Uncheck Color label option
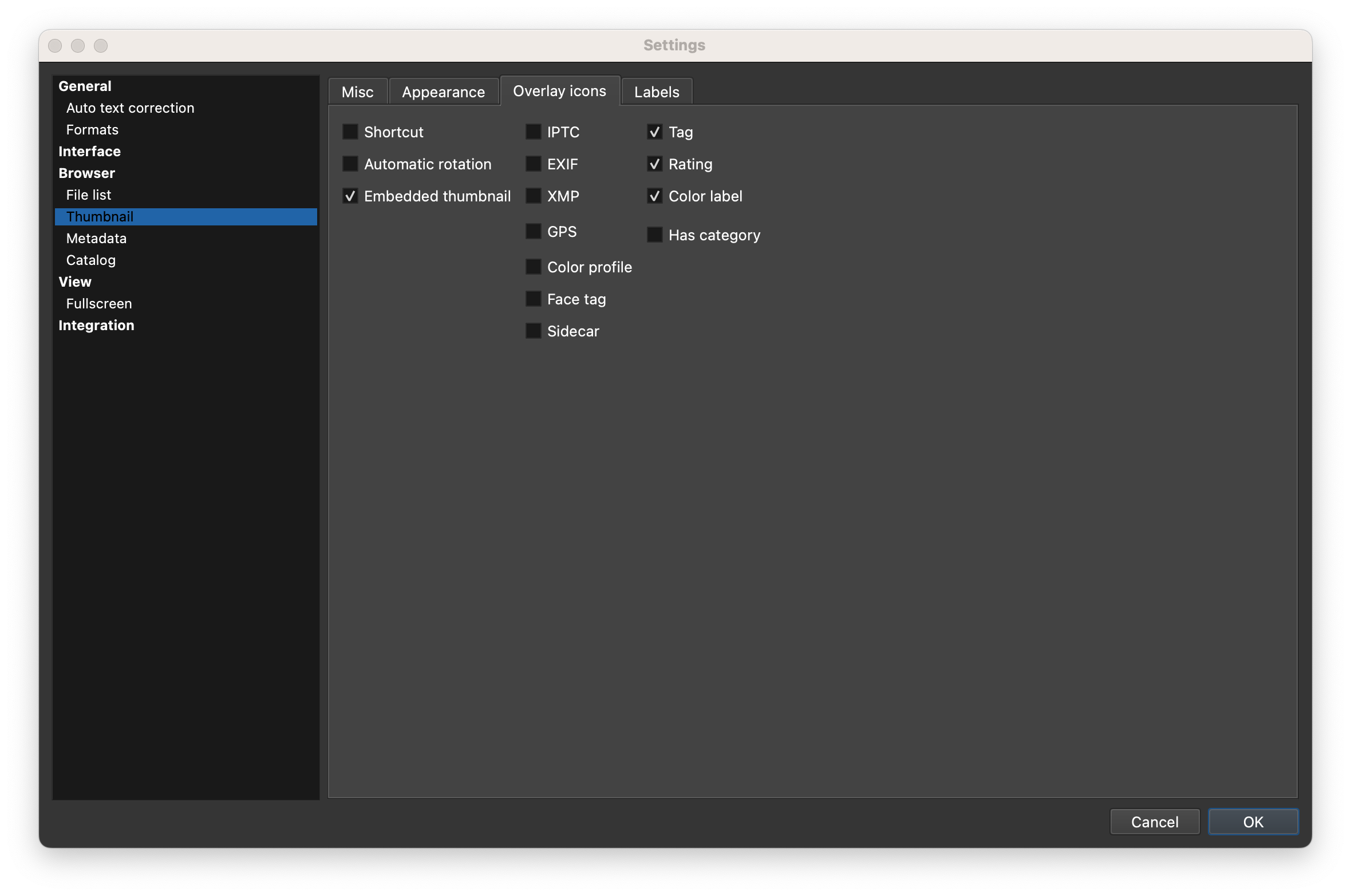Screen dimensions: 1351x896 point(654,196)
